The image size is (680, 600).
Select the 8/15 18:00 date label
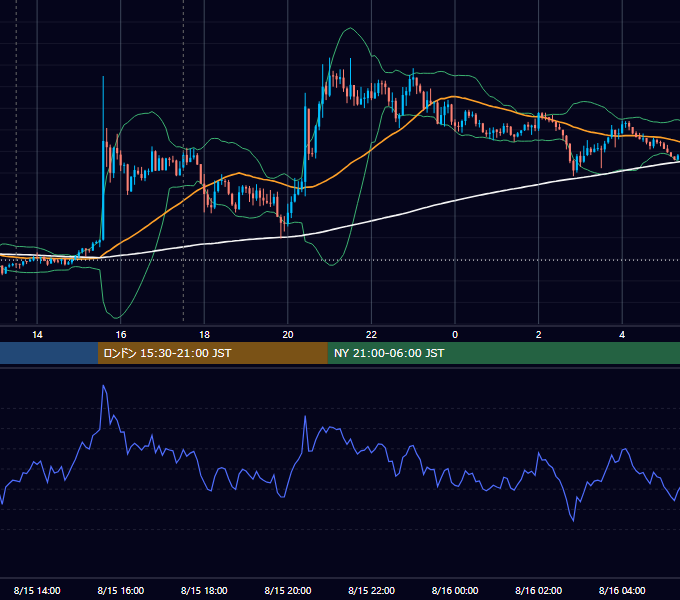click(x=204, y=590)
